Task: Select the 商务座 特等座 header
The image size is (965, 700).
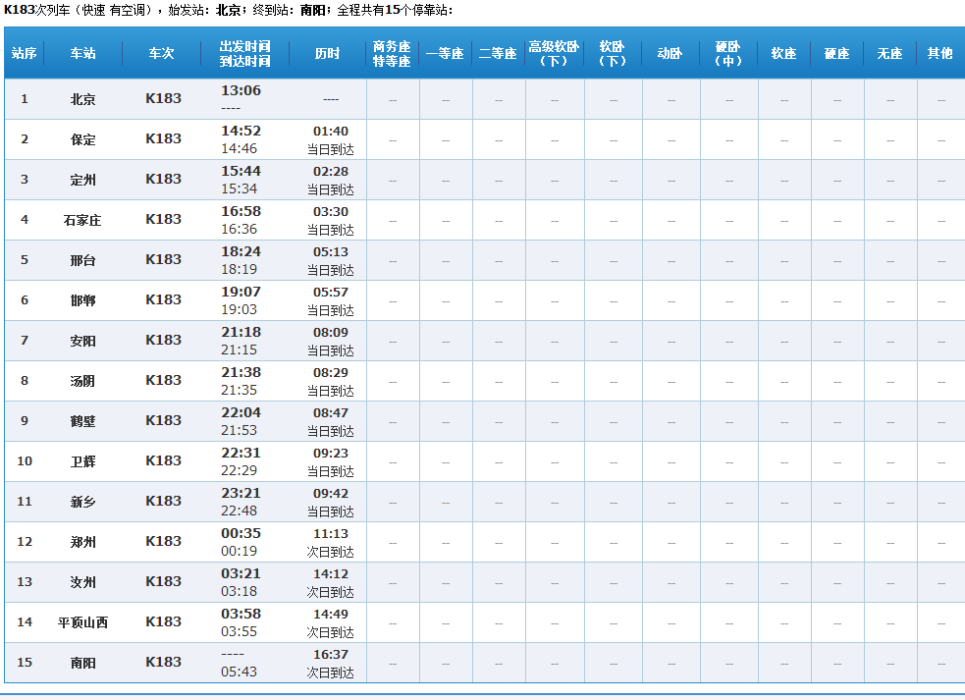Action: (x=392, y=54)
